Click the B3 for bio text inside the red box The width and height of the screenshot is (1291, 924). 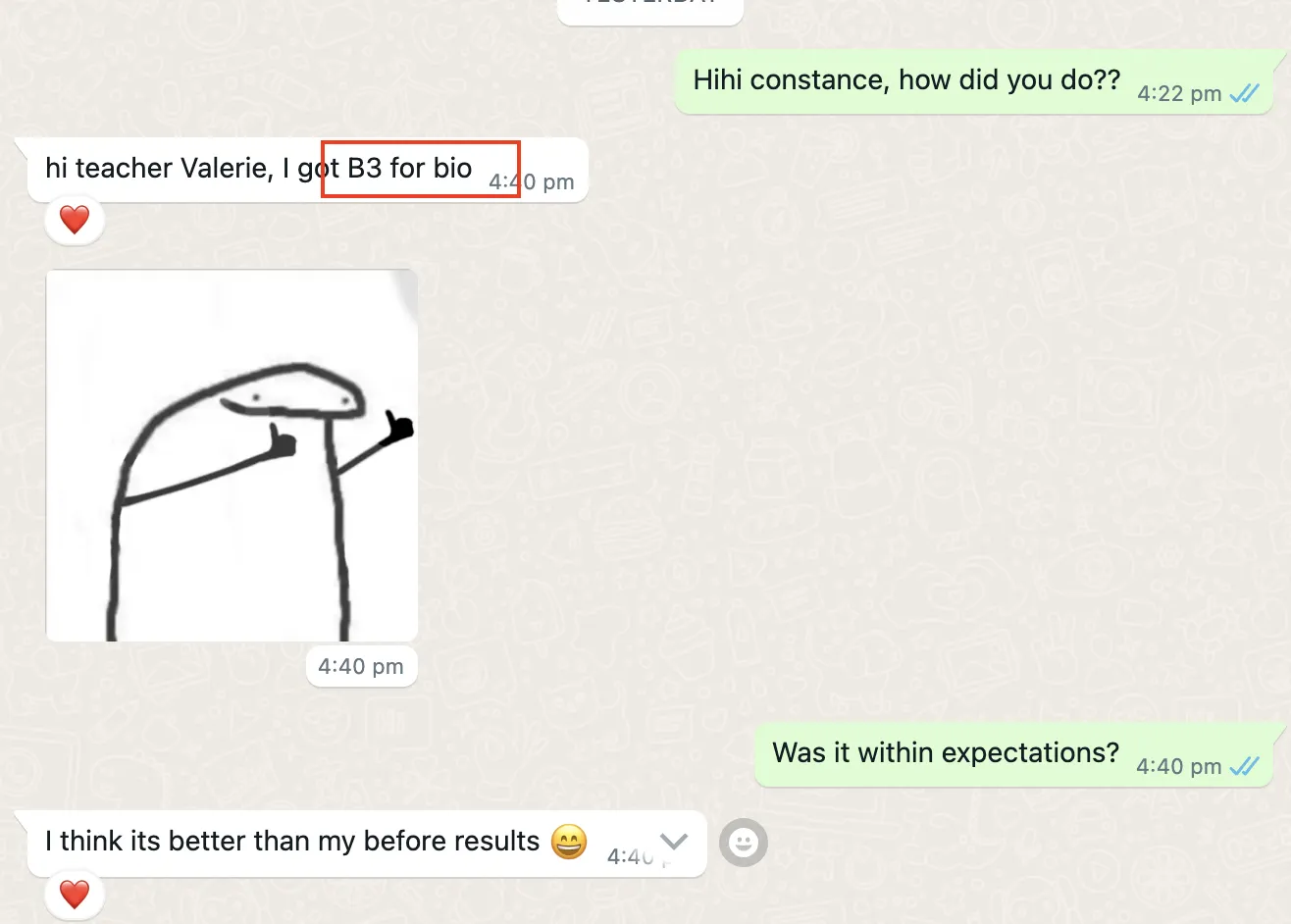pos(410,169)
